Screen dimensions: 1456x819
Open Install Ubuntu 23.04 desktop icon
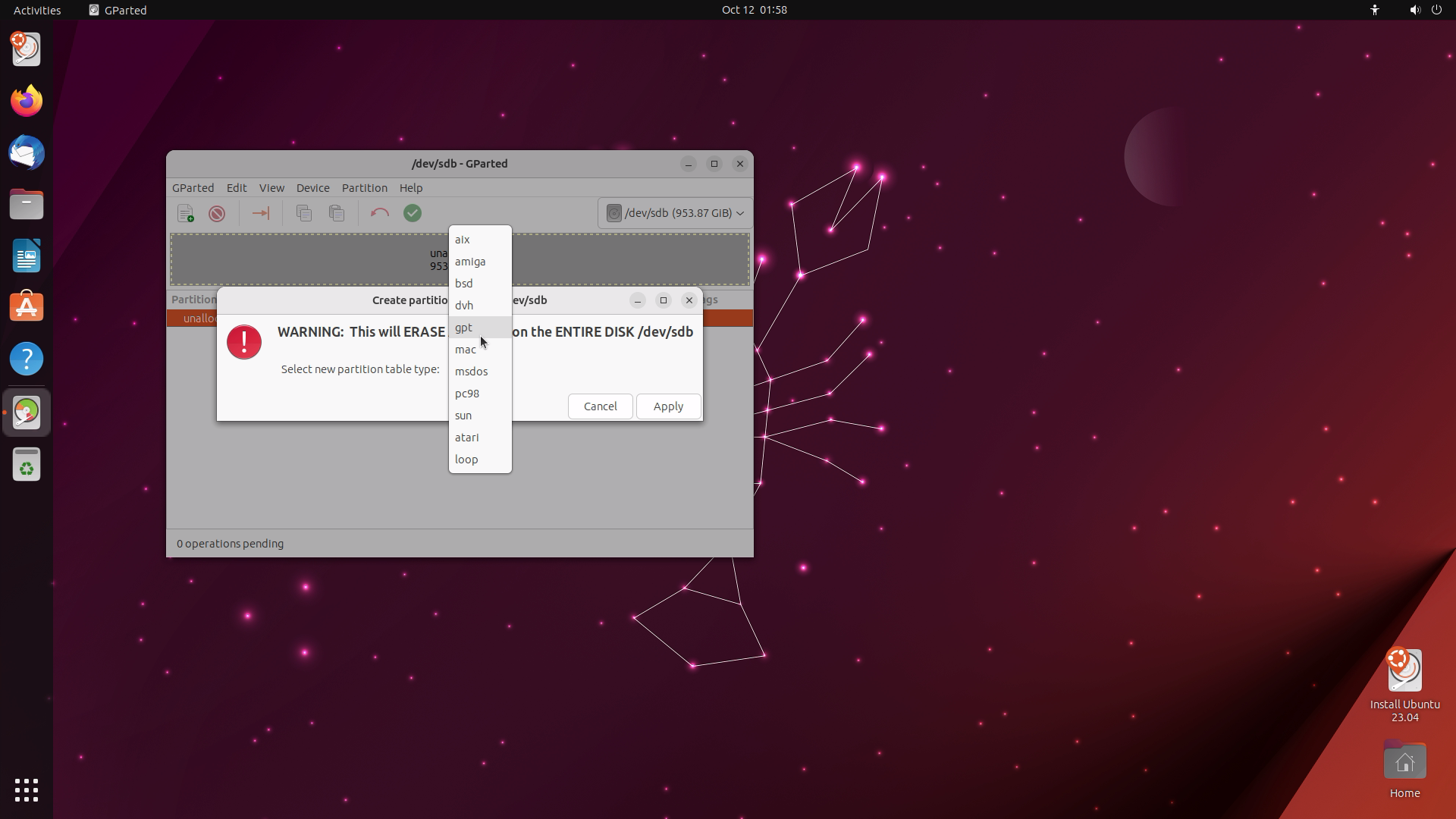(x=1404, y=686)
